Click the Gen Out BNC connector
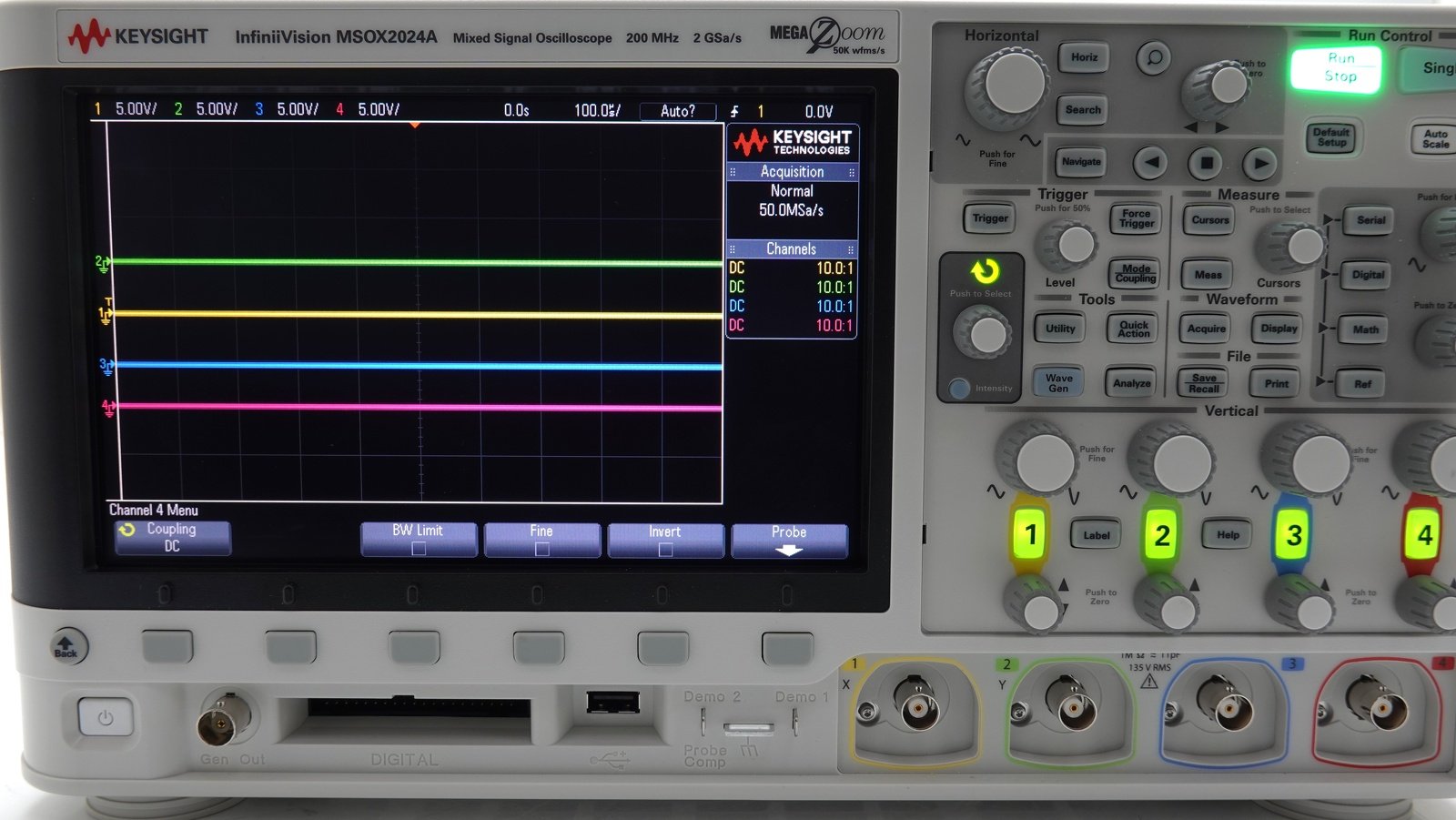The height and width of the screenshot is (820, 1456). [x=223, y=718]
